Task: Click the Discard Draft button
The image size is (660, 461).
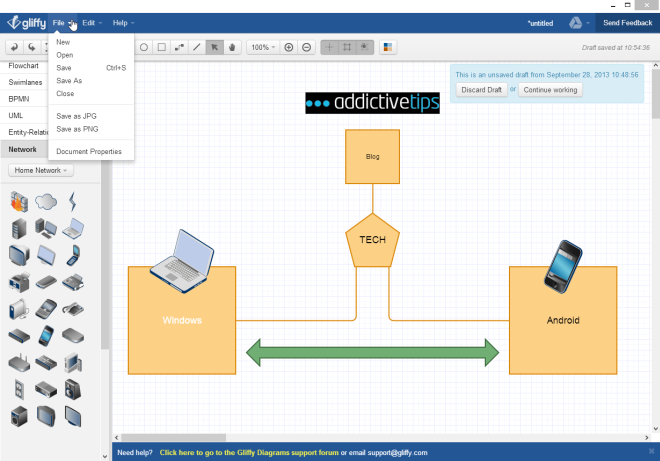Action: coord(481,90)
